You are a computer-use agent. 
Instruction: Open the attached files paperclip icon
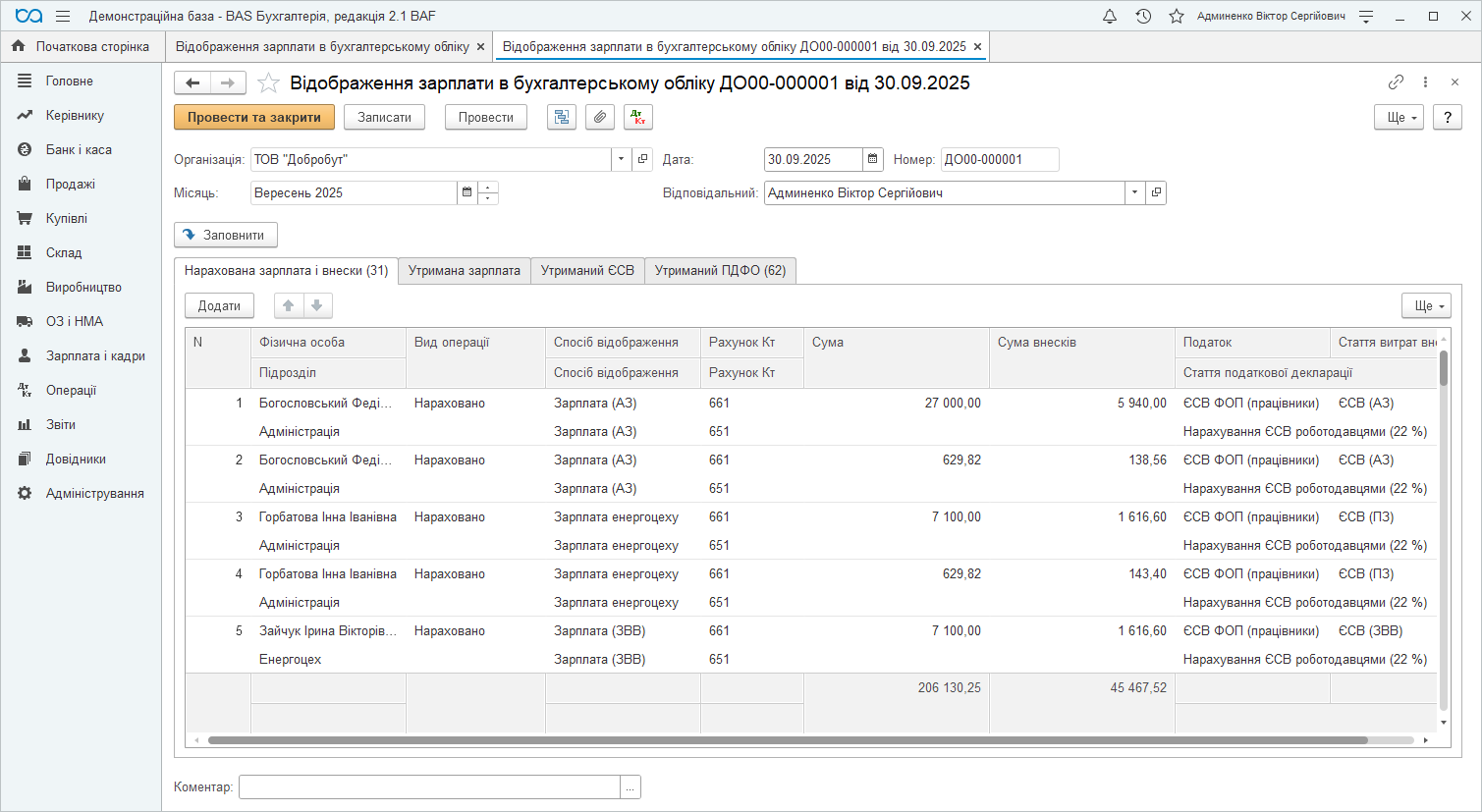(x=600, y=117)
